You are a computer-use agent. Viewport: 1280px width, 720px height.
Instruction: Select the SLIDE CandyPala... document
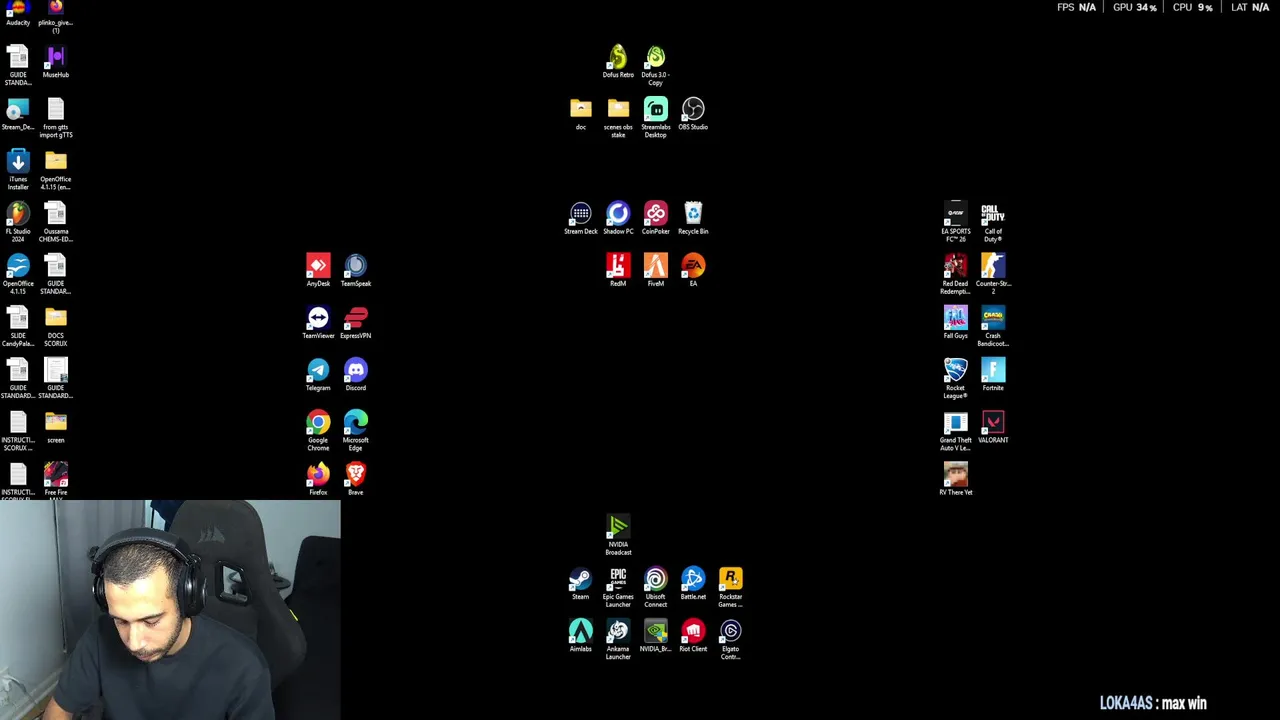pyautogui.click(x=18, y=326)
